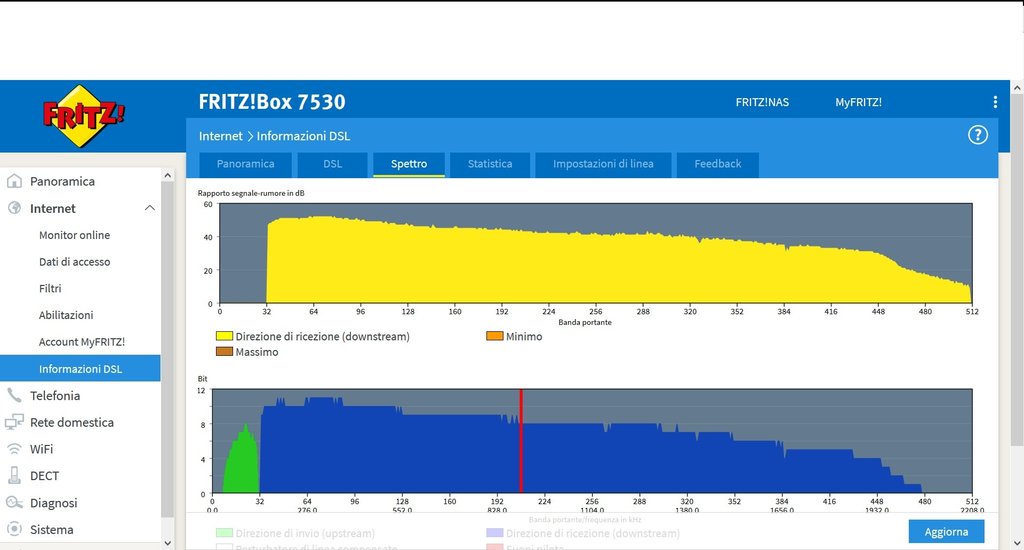1024x550 pixels.
Task: Switch to the Panoramica tab
Action: [246, 164]
